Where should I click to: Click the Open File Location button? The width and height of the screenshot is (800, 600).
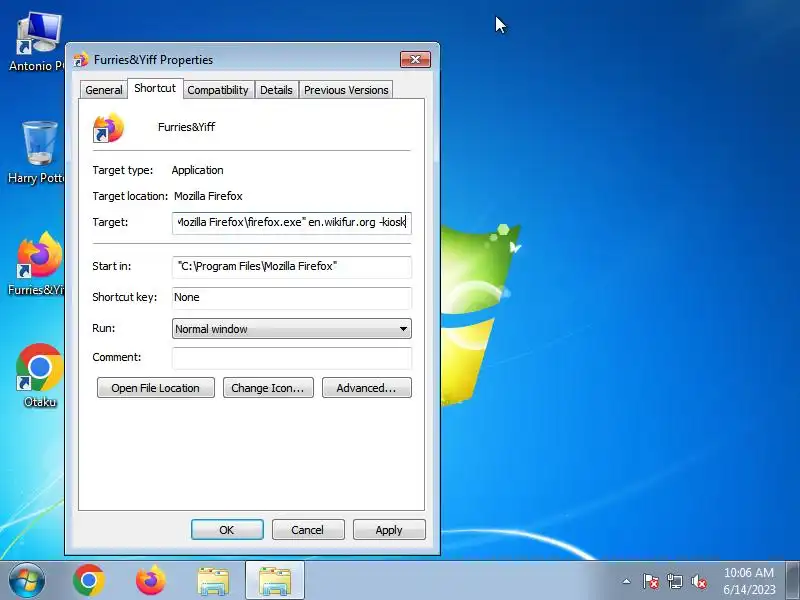pyautogui.click(x=156, y=388)
